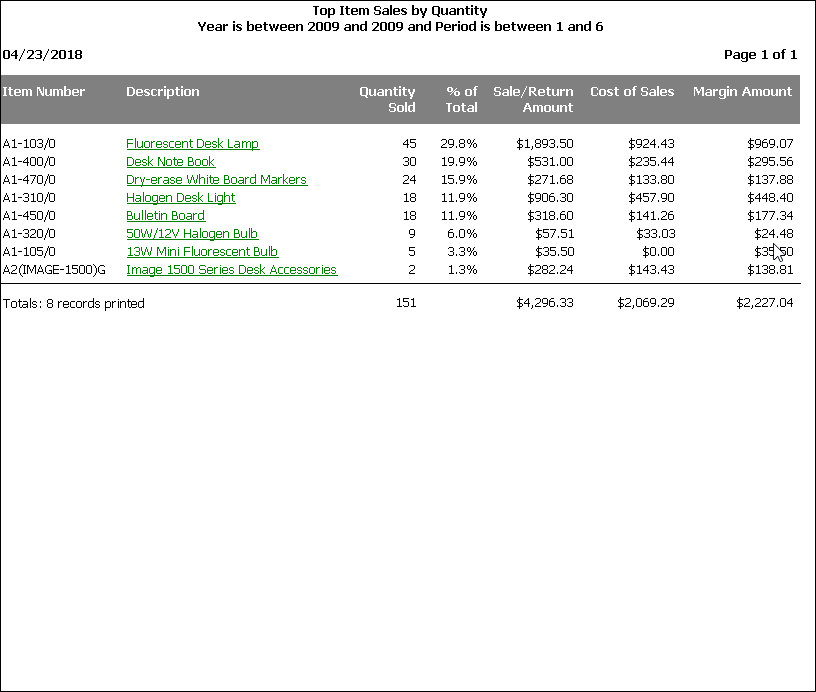Click the Margin Amount column header
The height and width of the screenshot is (692, 816).
(x=742, y=92)
